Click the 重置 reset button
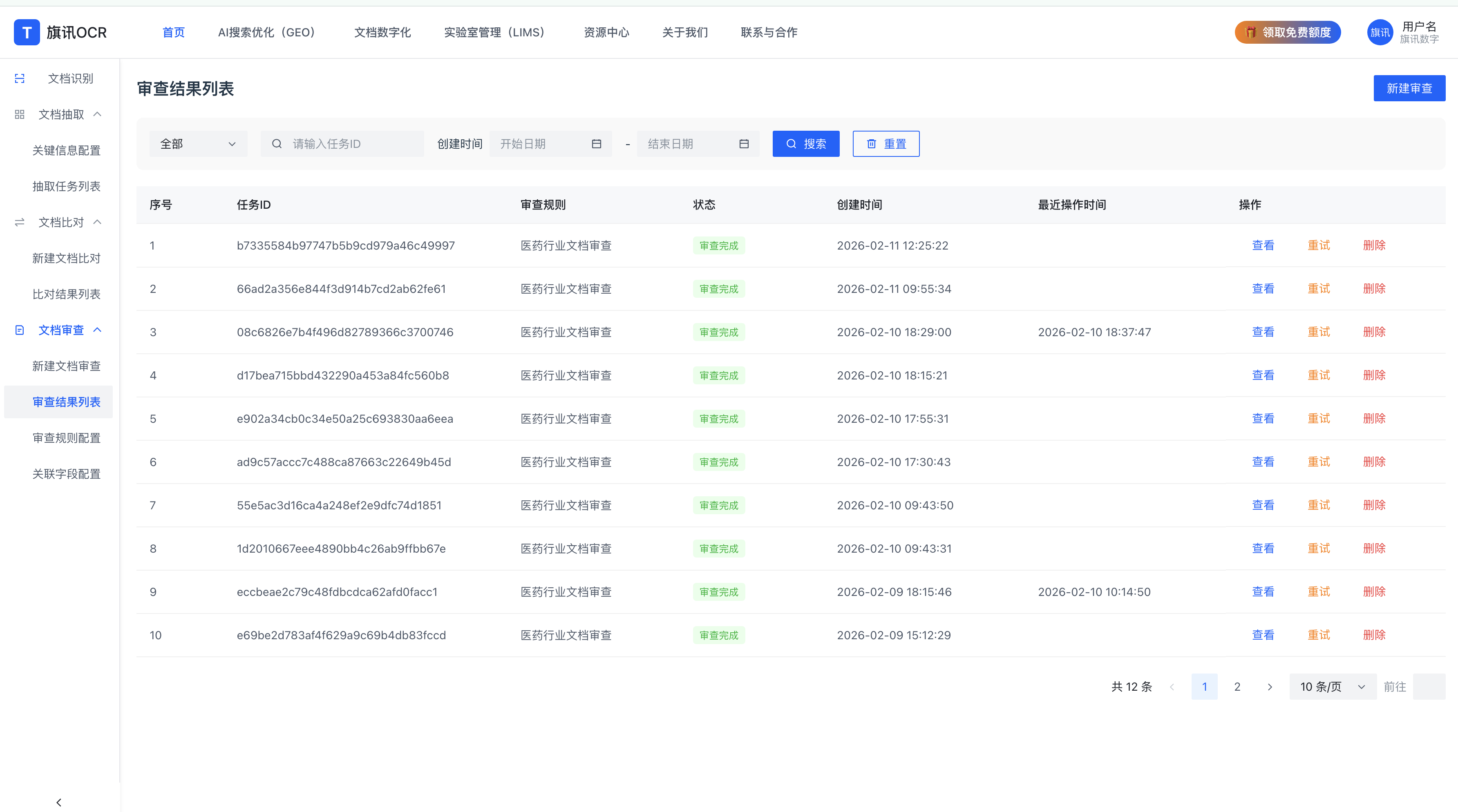The image size is (1458, 812). [x=886, y=144]
